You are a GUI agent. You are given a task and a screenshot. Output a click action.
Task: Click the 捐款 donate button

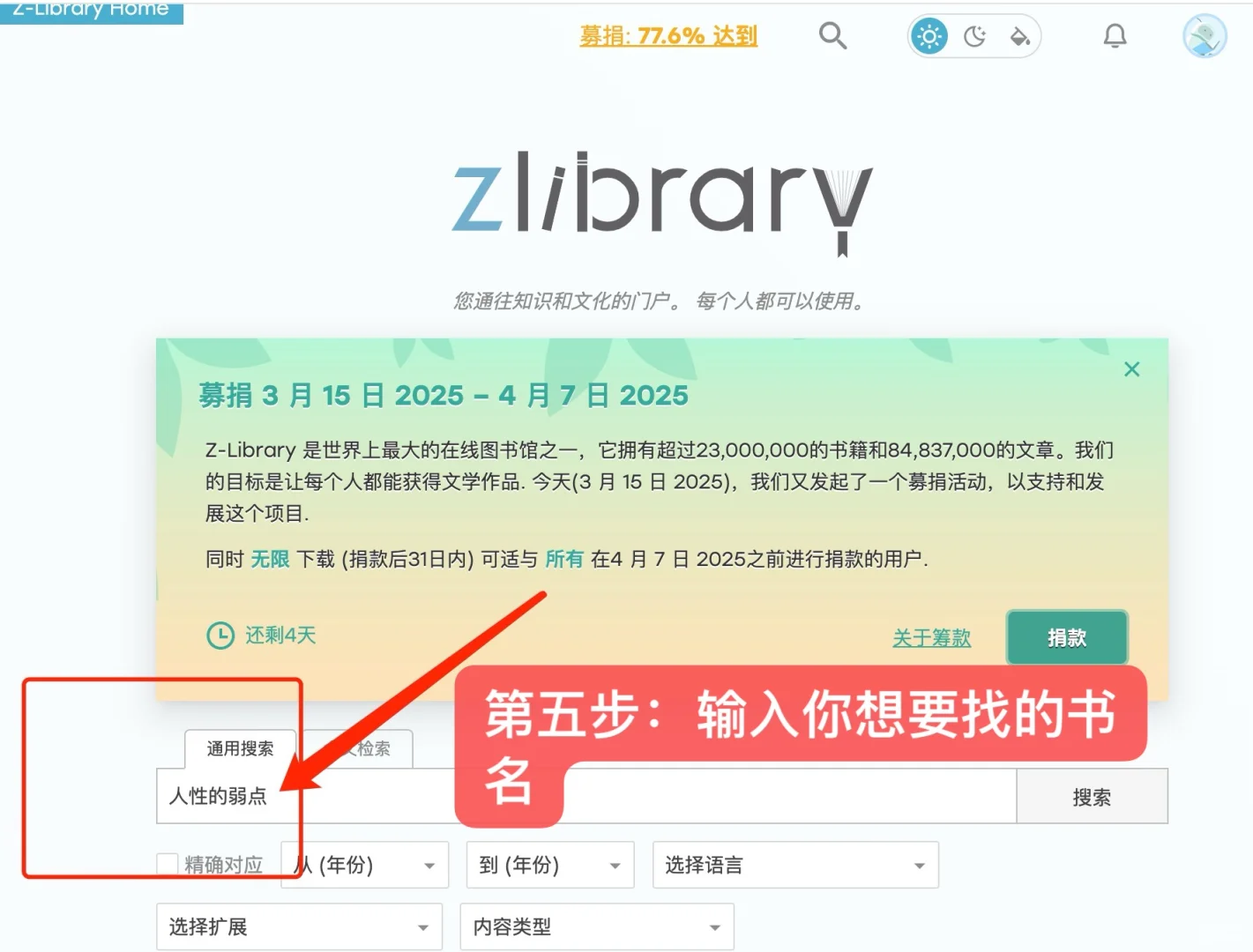click(x=1067, y=637)
